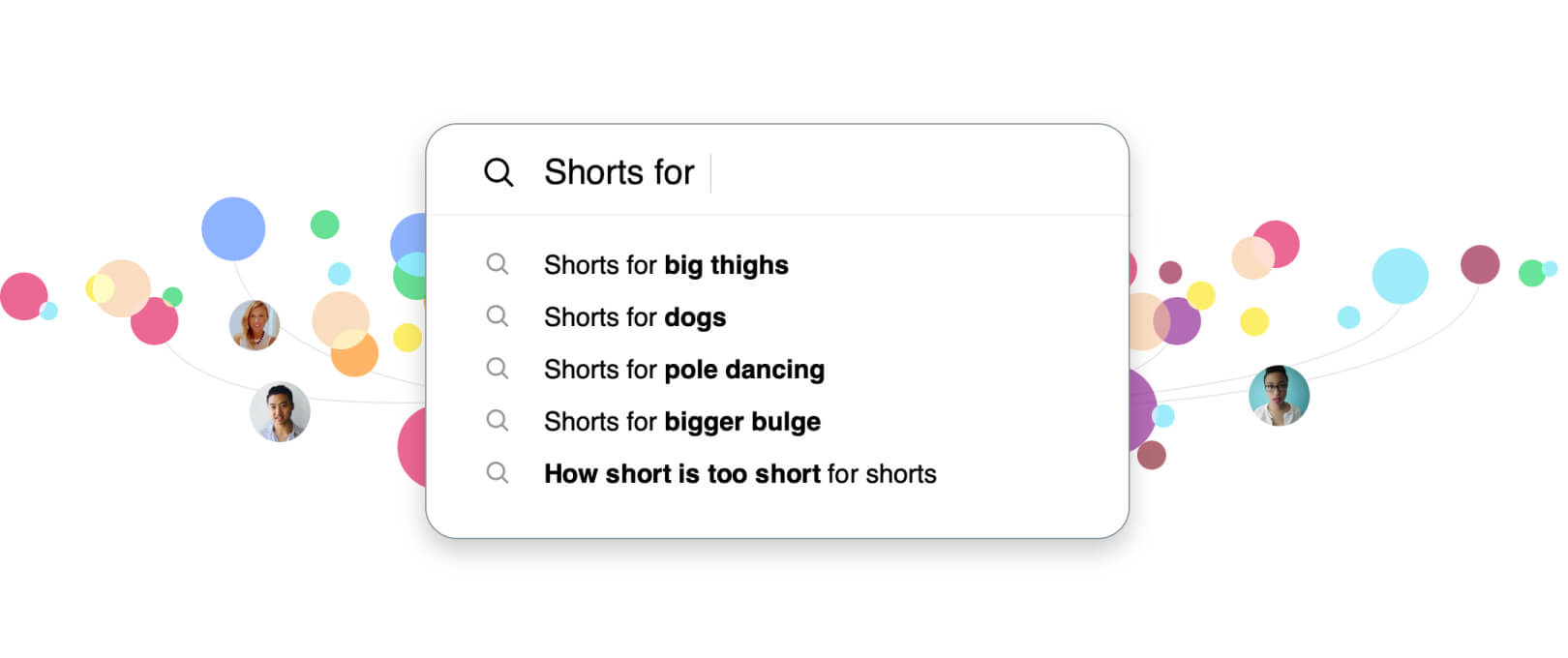This screenshot has height=658, width=1568.
Task: Click the large light cyan circle on the right
Action: [1400, 276]
